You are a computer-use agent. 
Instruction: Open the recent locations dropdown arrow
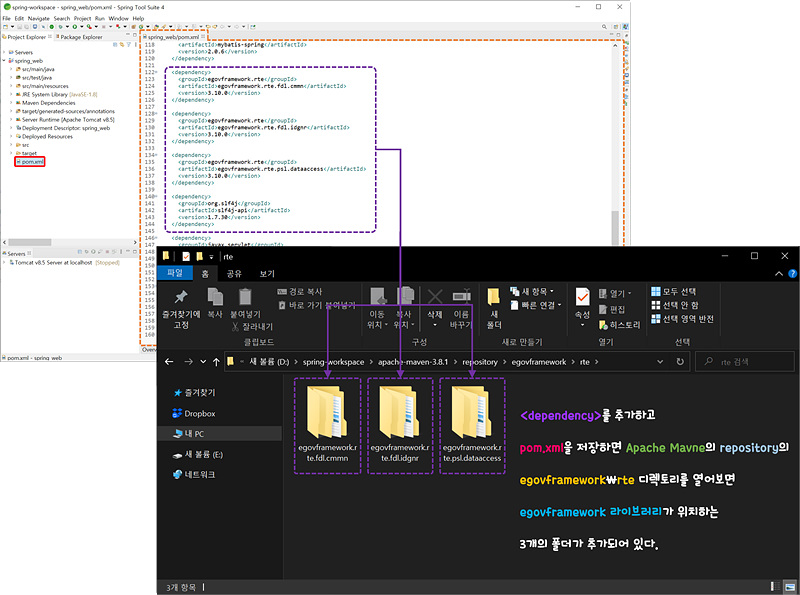[x=203, y=362]
